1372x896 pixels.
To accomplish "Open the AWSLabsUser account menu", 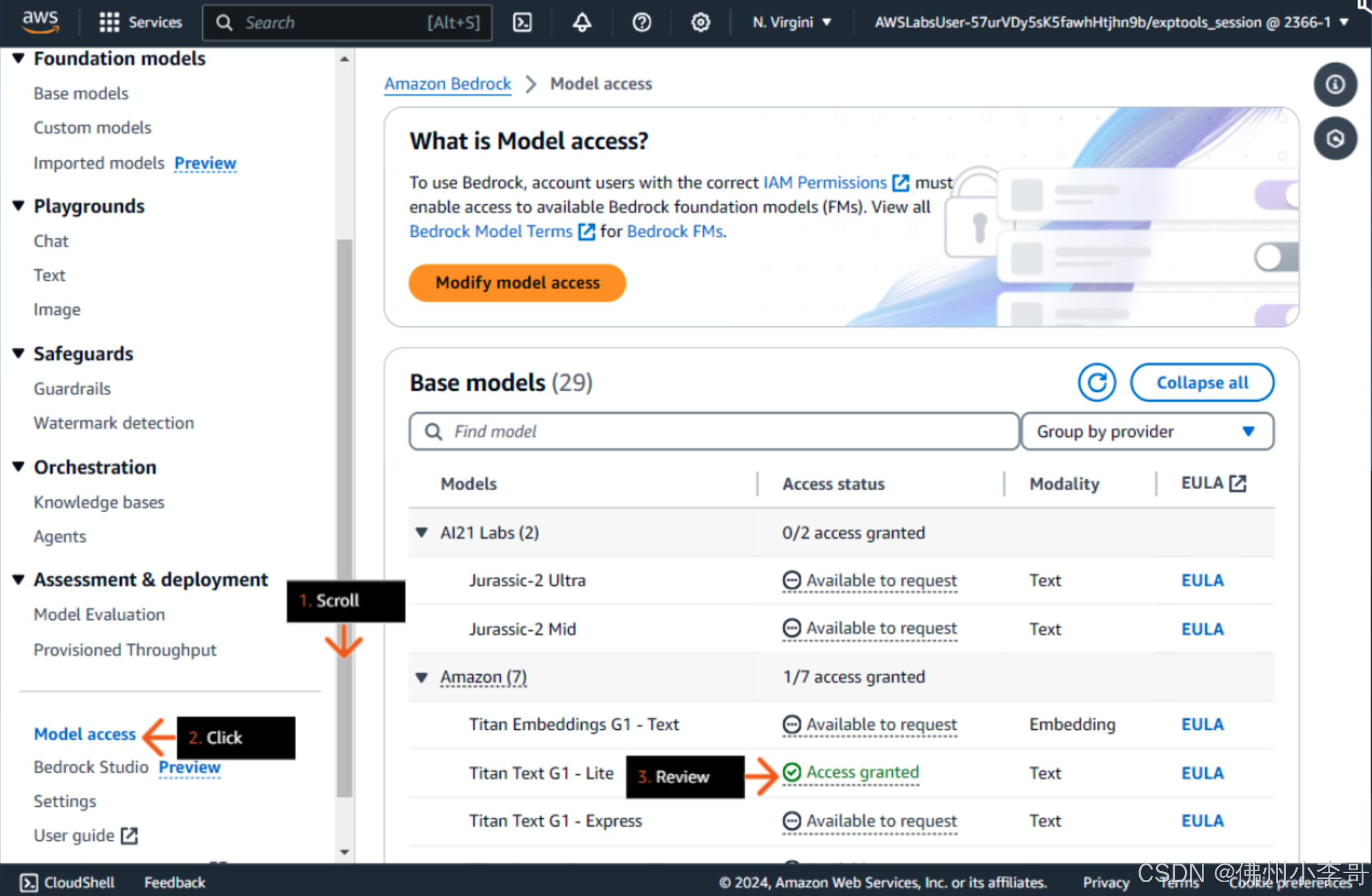I will click(1112, 23).
